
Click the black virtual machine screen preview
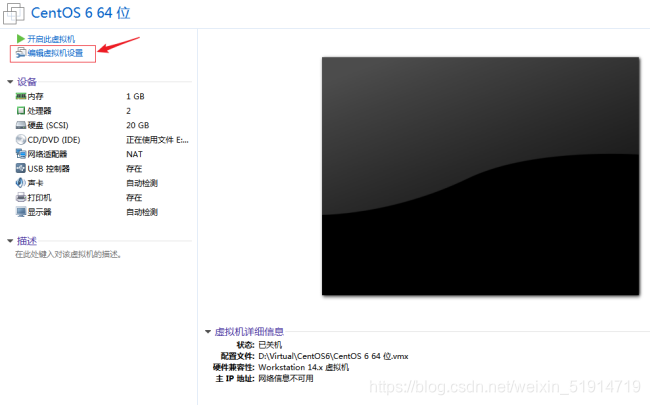(x=480, y=176)
